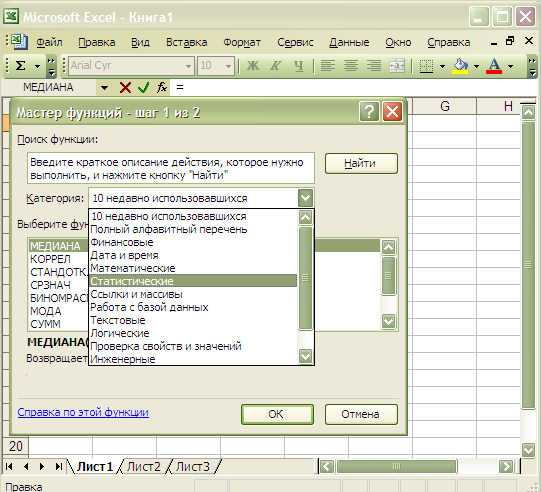Open the МЕДИАНА name box dropdown

[104, 88]
